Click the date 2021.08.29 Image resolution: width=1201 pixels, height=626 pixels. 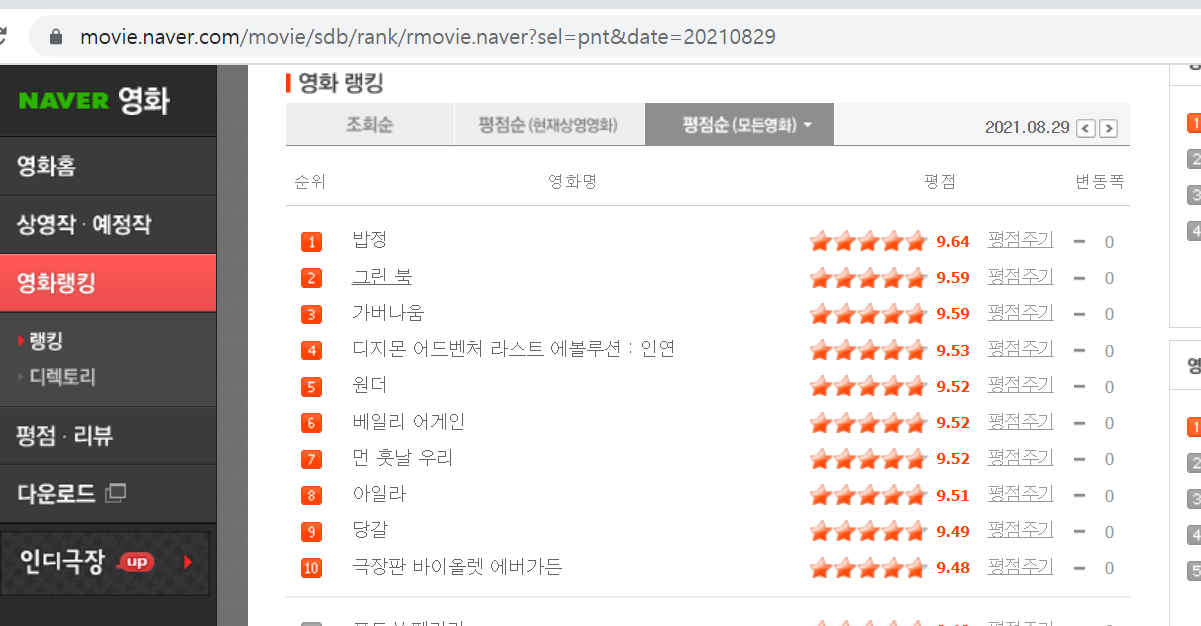pyautogui.click(x=1027, y=128)
